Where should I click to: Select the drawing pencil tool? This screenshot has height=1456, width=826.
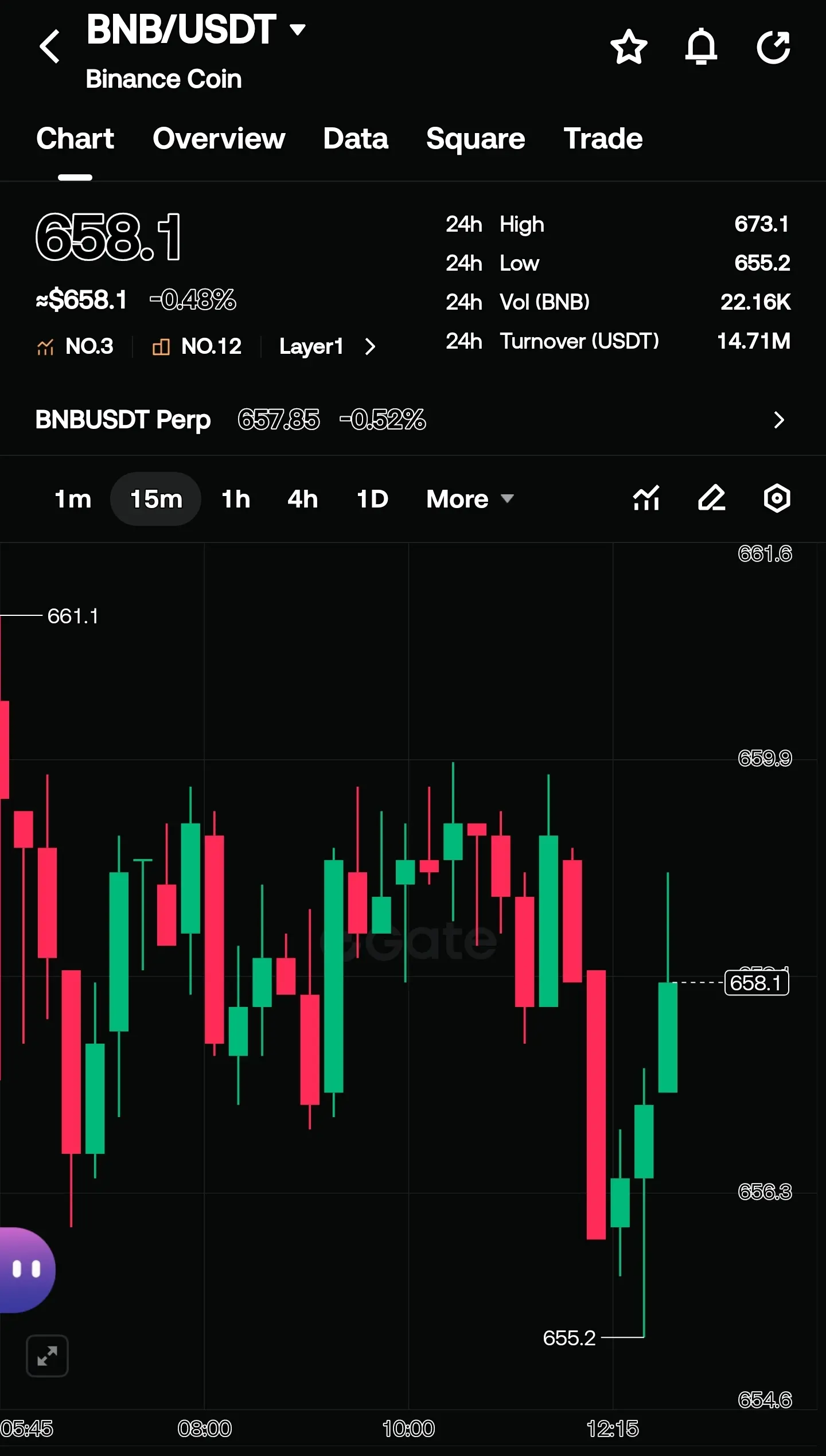(712, 498)
